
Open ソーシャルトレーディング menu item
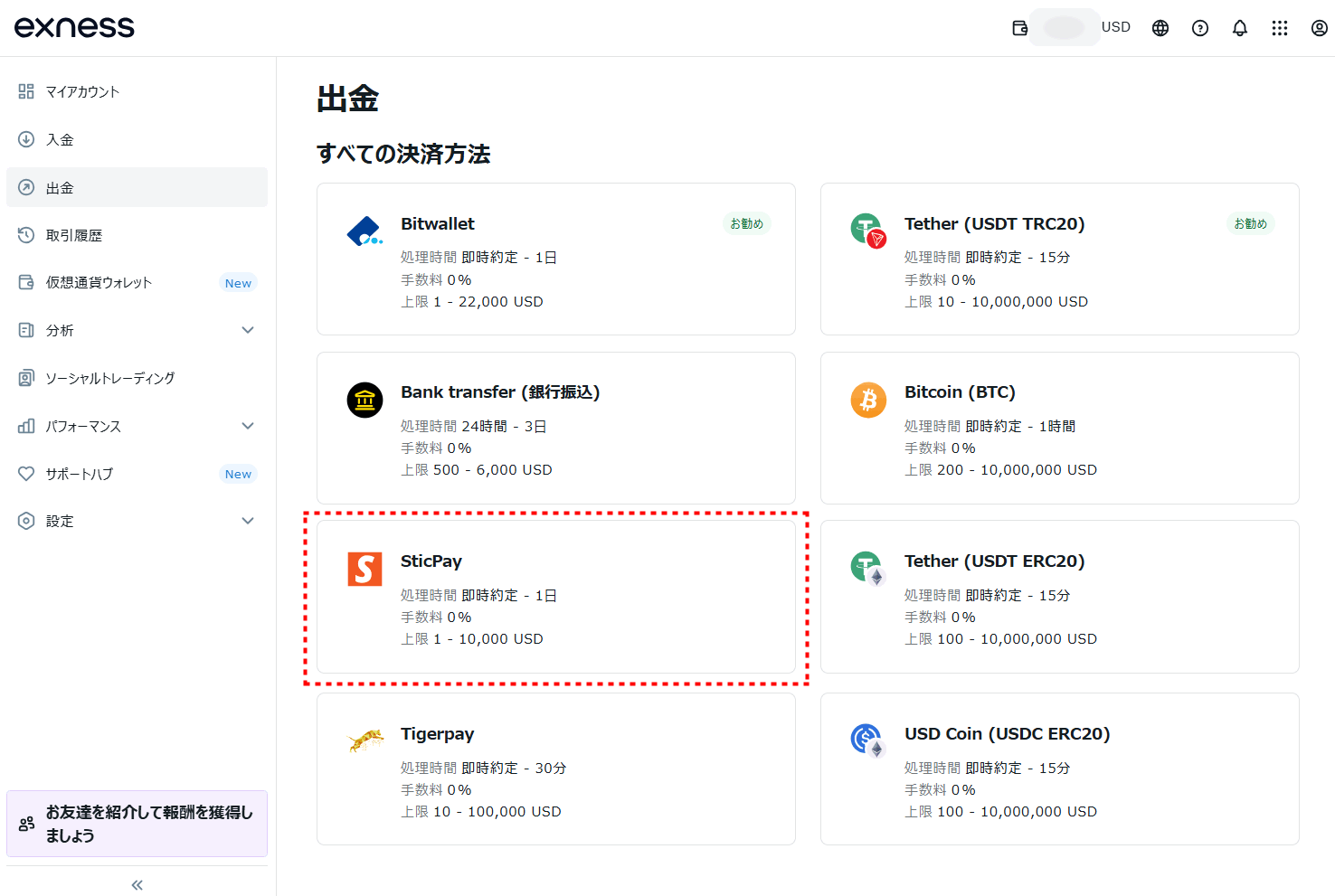coord(137,378)
